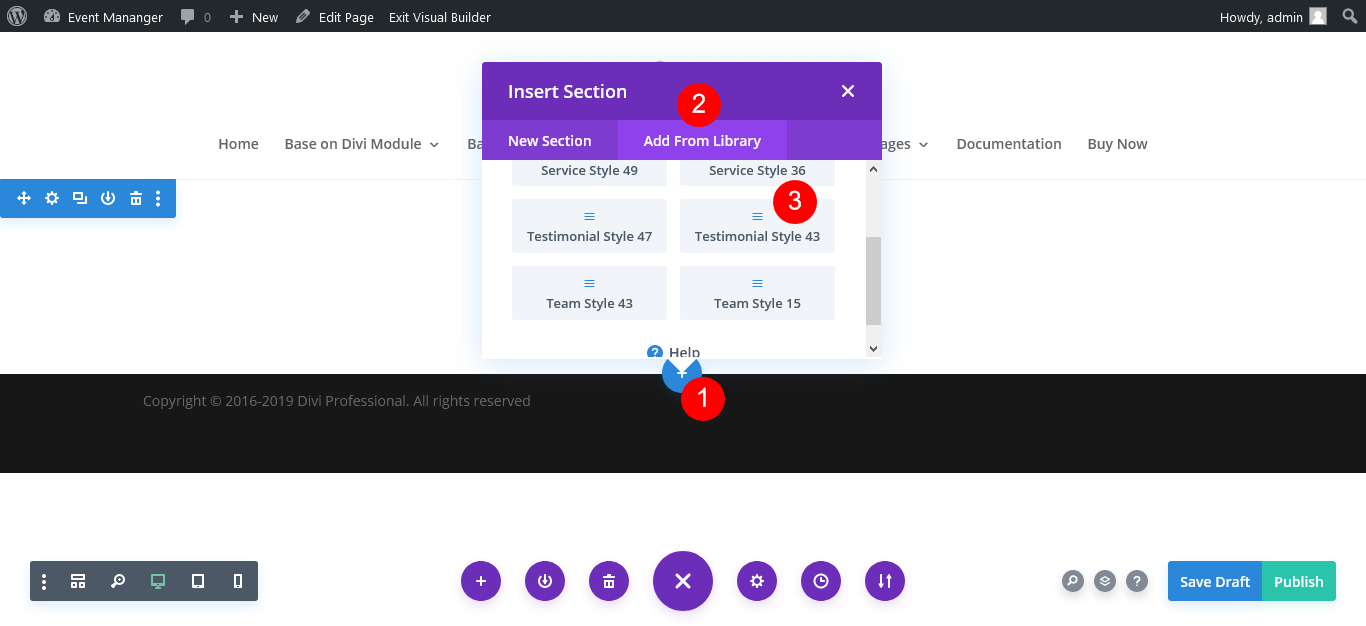Click the purple Load From Library plus
Image resolution: width=1366 pixels, height=626 pixels.
(481, 581)
